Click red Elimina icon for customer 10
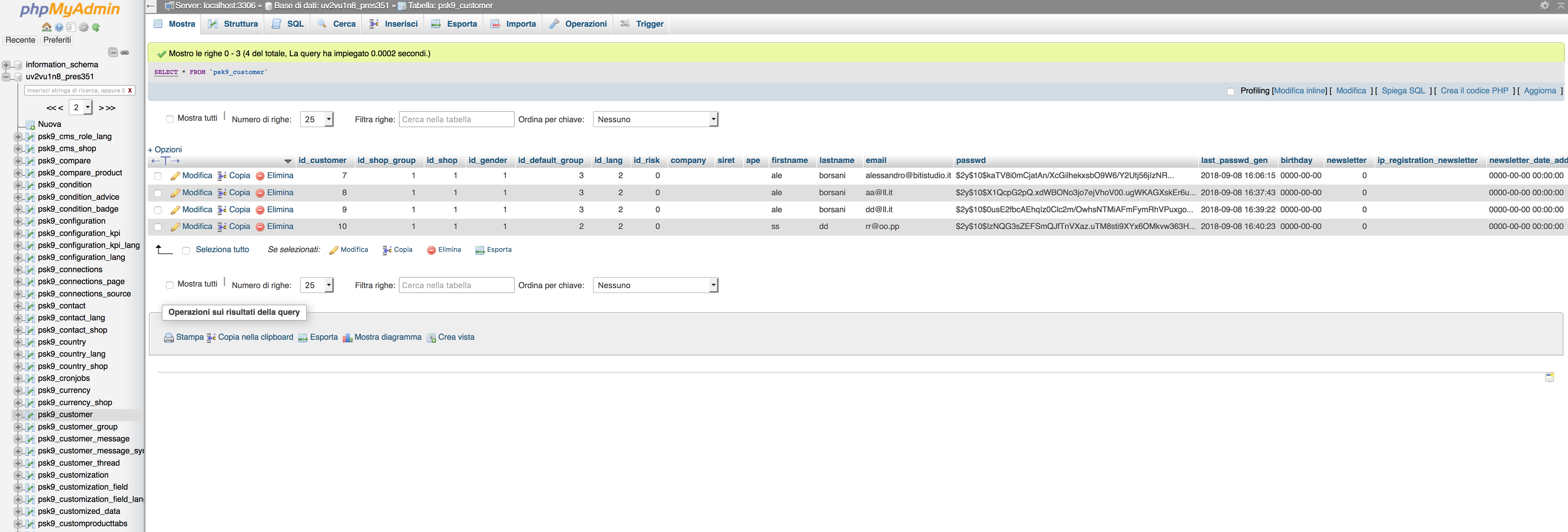The height and width of the screenshot is (532, 1568). tap(260, 227)
